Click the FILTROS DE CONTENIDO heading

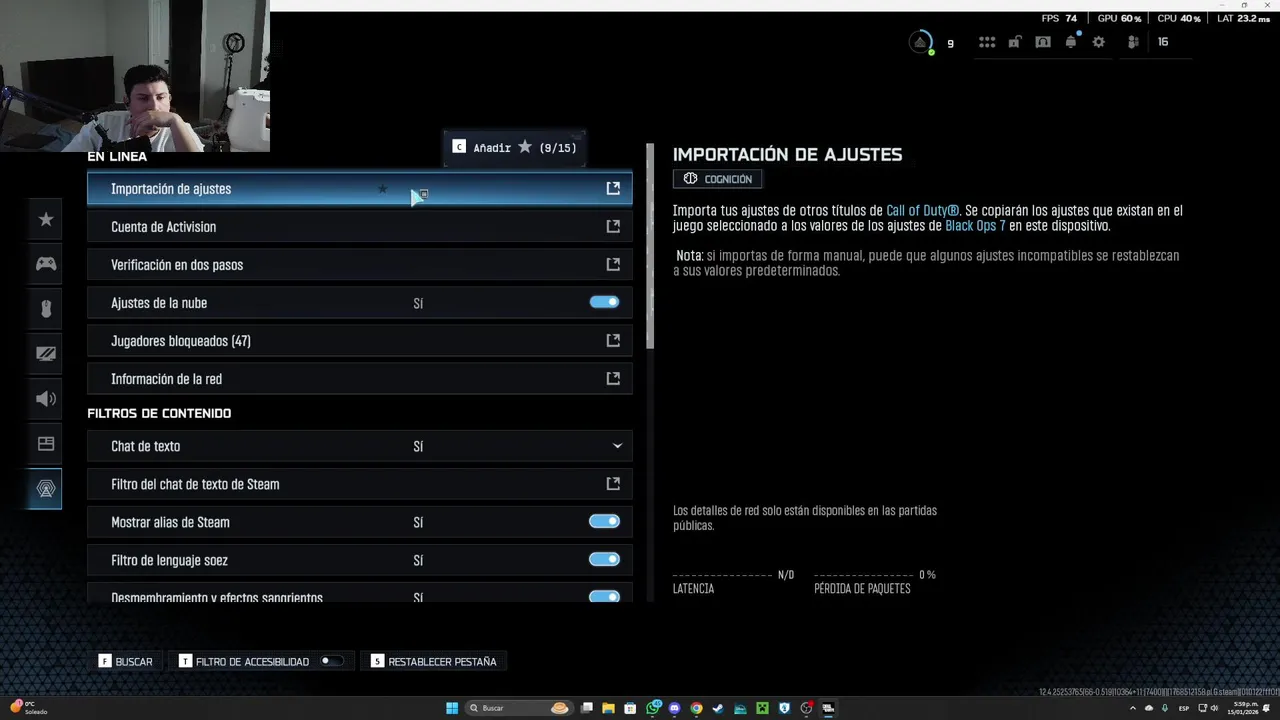(x=159, y=413)
